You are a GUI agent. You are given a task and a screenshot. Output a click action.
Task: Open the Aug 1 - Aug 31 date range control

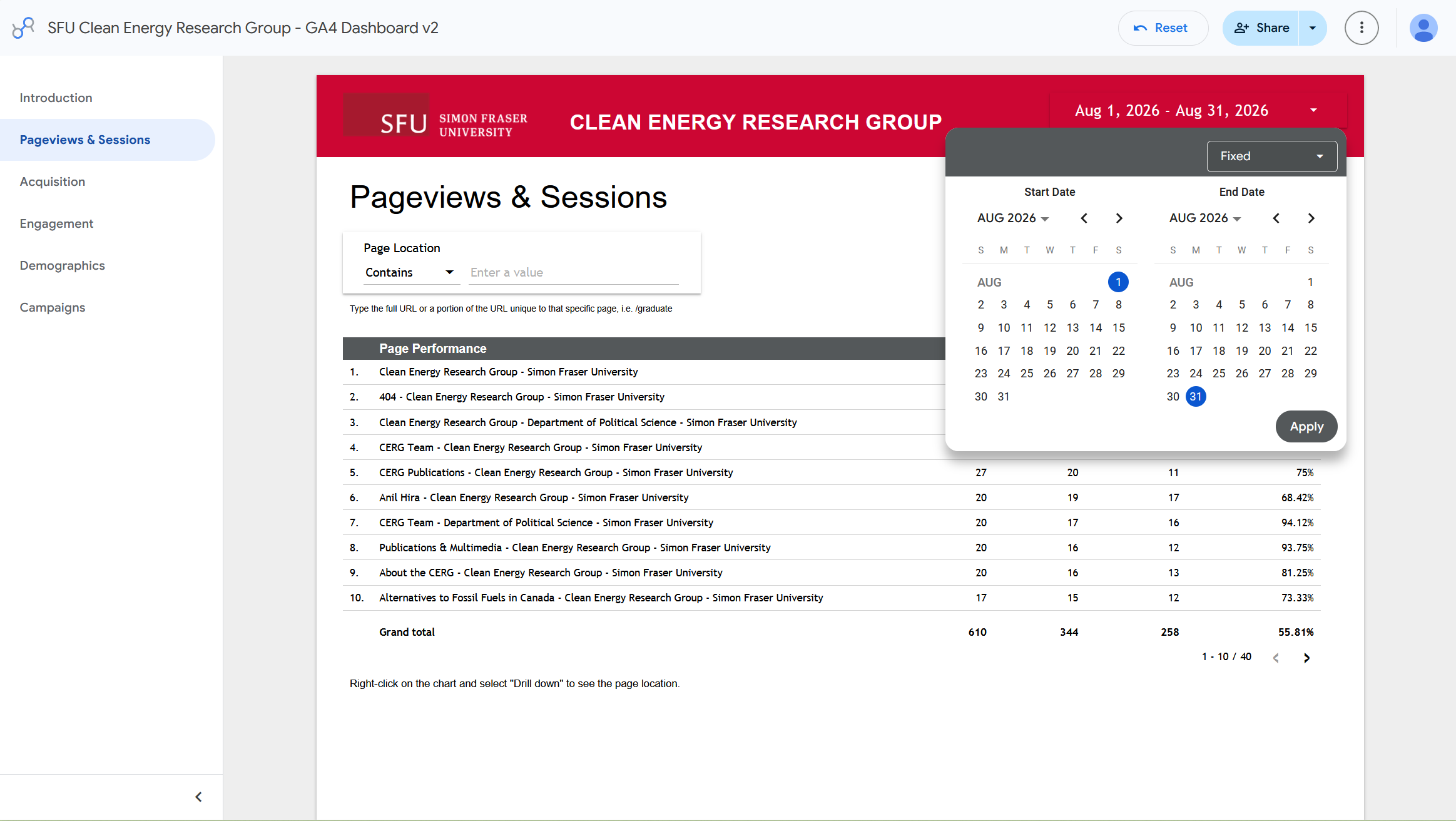click(1197, 111)
